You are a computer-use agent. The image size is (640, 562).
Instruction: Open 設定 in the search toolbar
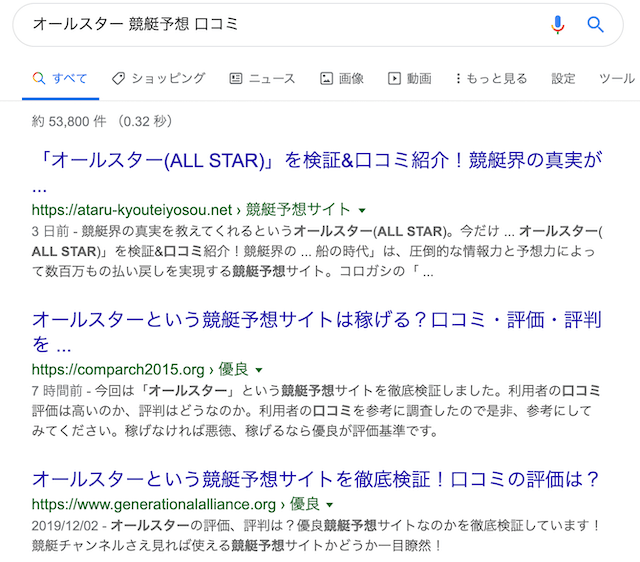pos(563,78)
